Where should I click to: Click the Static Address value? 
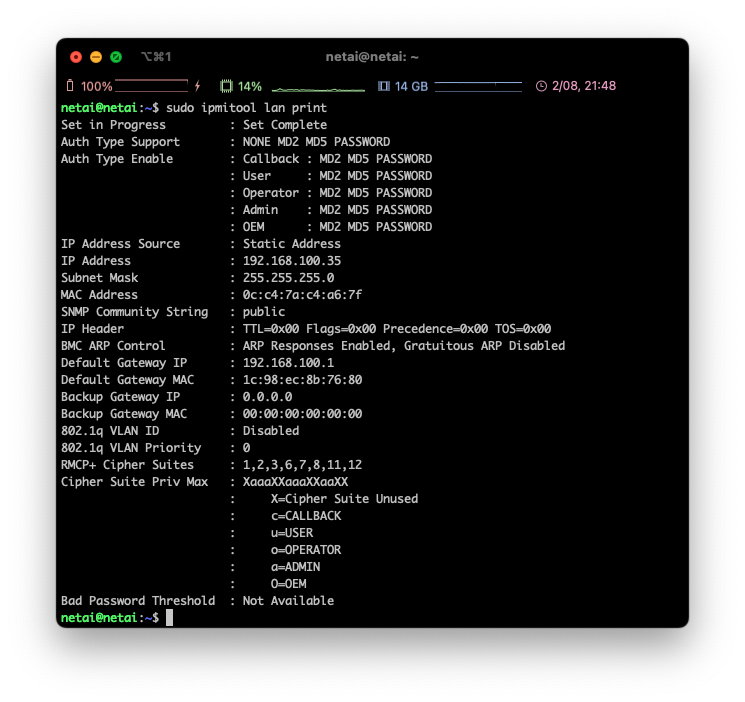coord(292,244)
